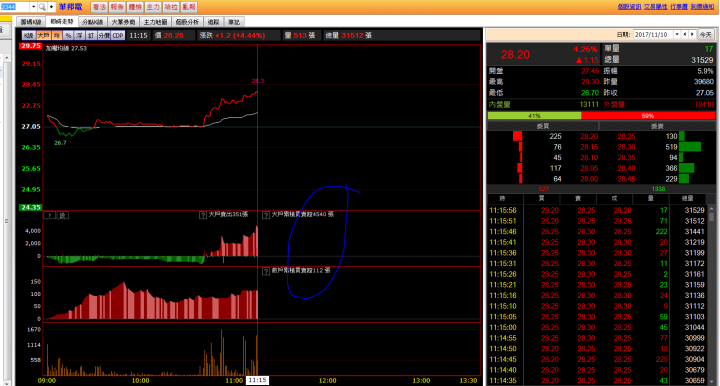This screenshot has height=386, width=720.
Task: Click the date field showing 2017/11/10
Action: tap(653, 34)
